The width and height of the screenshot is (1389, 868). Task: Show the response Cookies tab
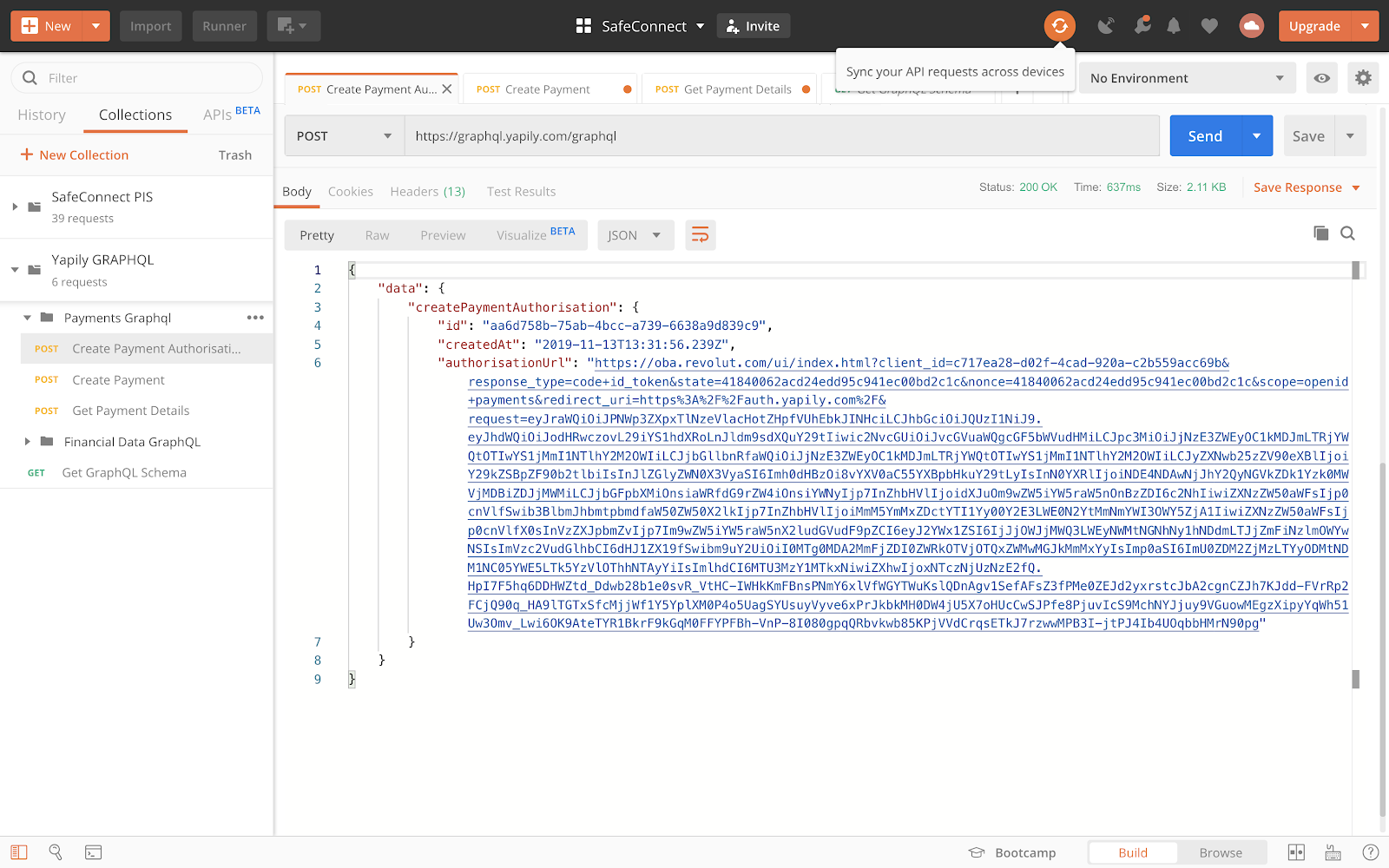coord(351,192)
